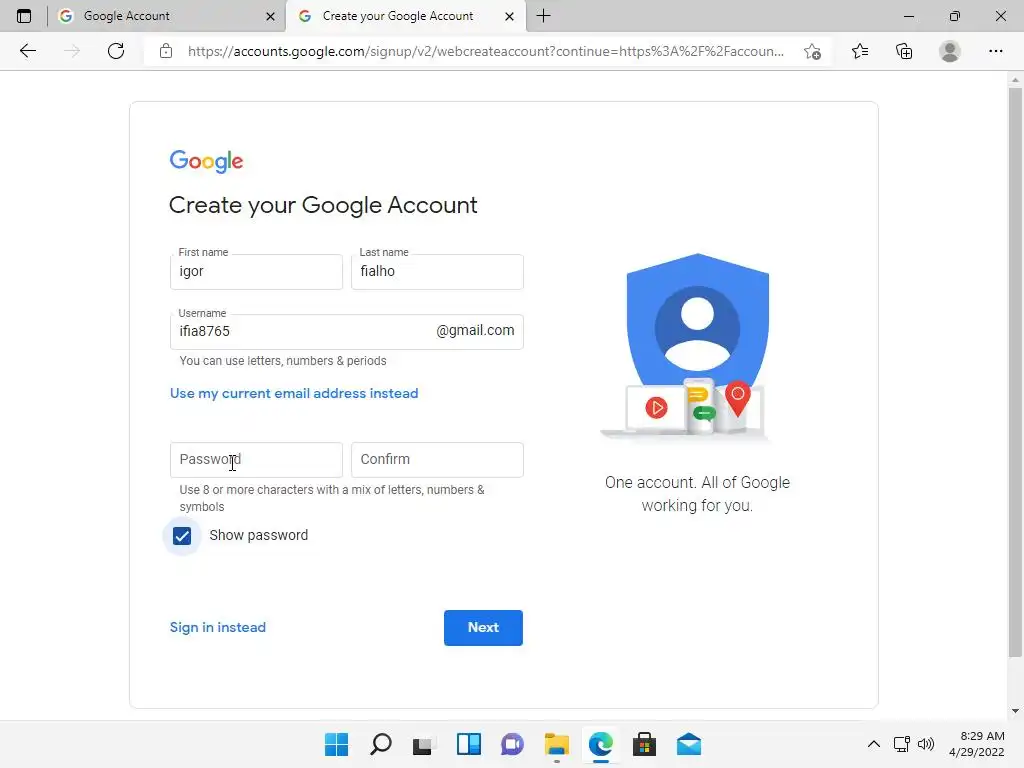Image resolution: width=1024 pixels, height=768 pixels.
Task: Click the Sign in instead link
Action: click(x=217, y=627)
